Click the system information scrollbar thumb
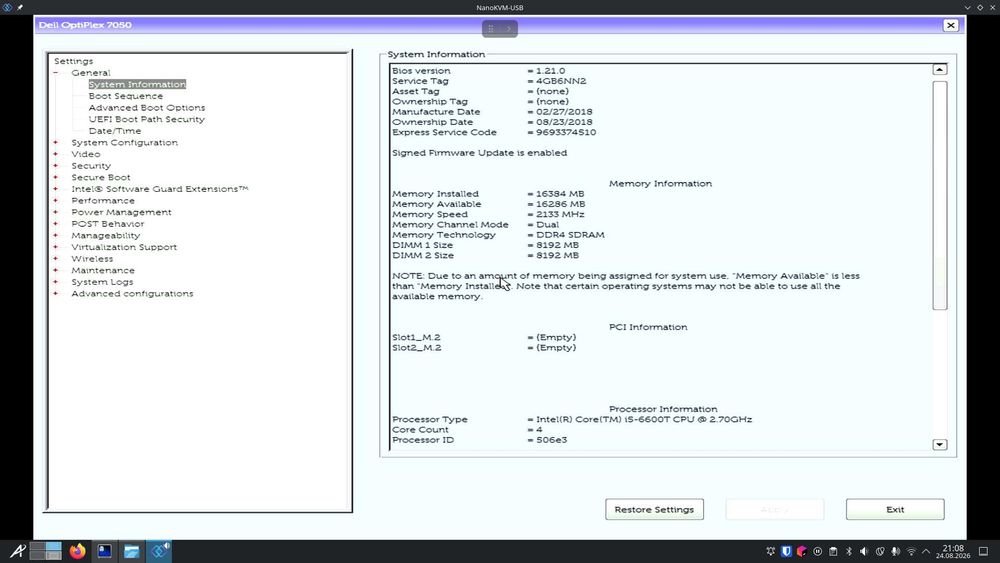Image resolution: width=1000 pixels, height=563 pixels. pos(939,196)
